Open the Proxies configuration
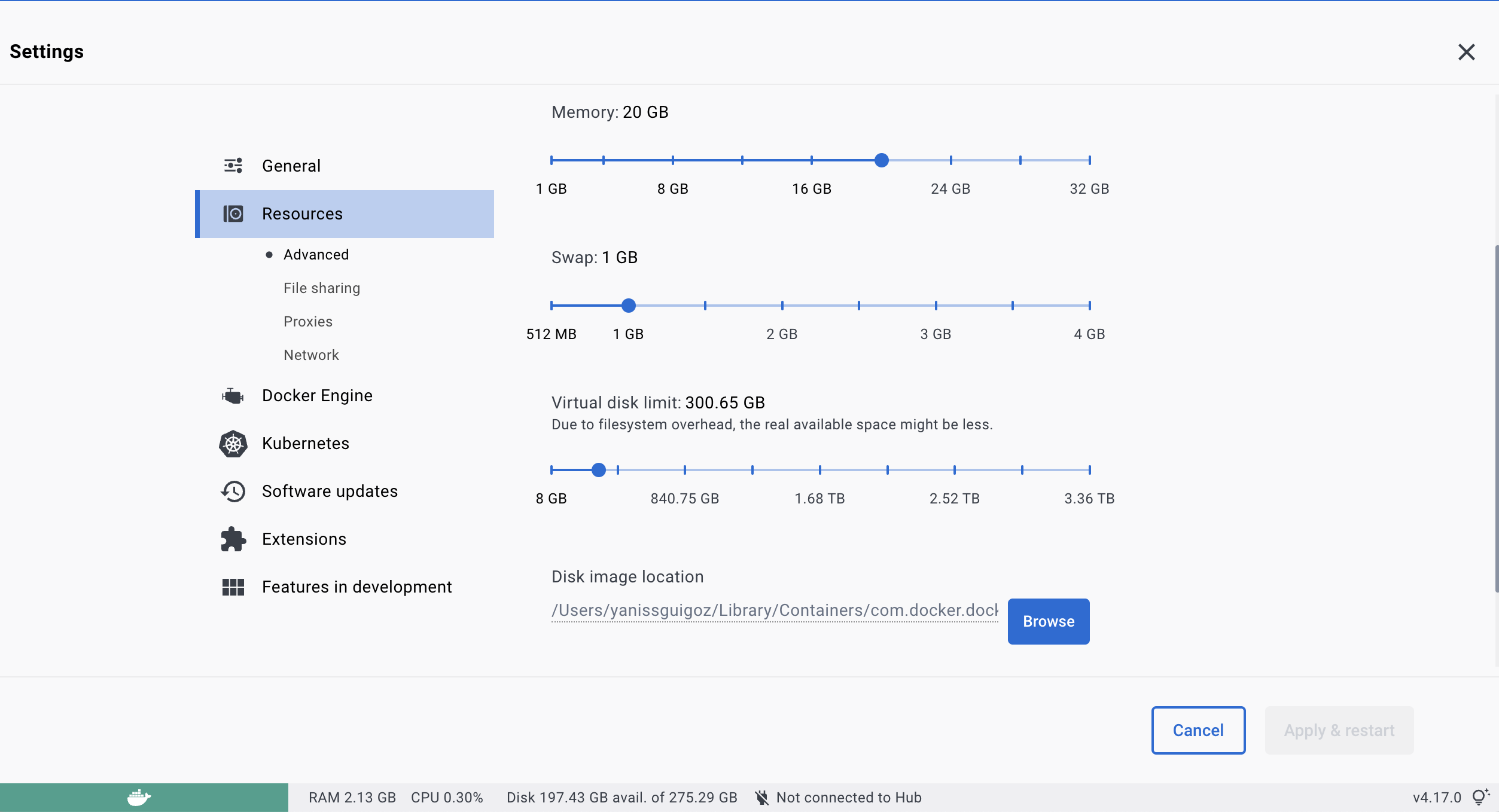Screen dimensions: 1499x812 tap(307, 321)
